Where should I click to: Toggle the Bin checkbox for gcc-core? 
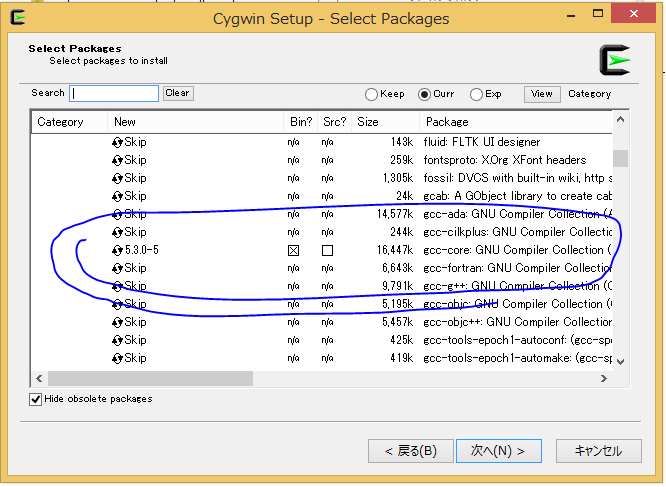[x=293, y=251]
